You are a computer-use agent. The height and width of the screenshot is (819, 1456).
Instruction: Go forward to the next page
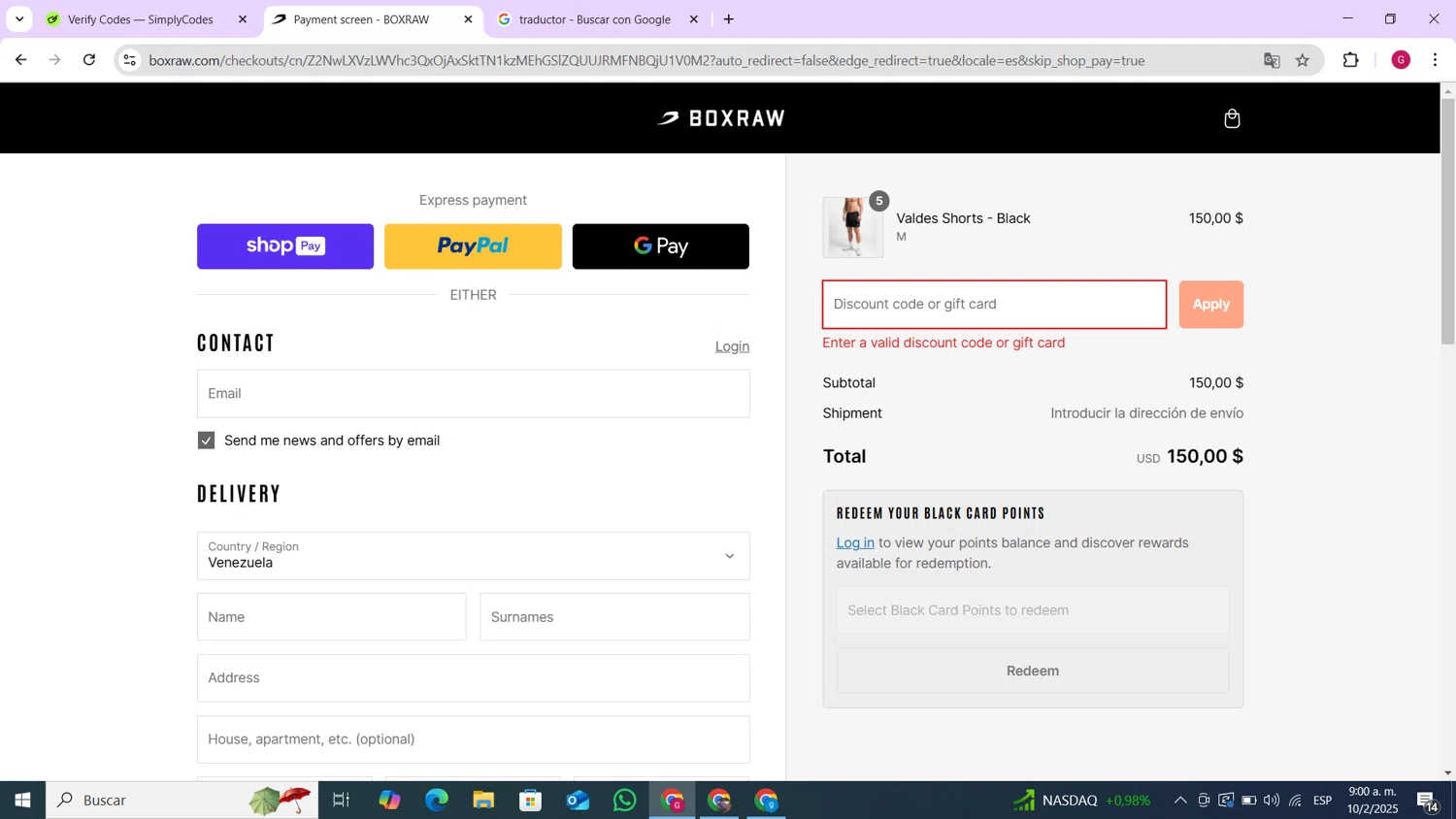54,60
